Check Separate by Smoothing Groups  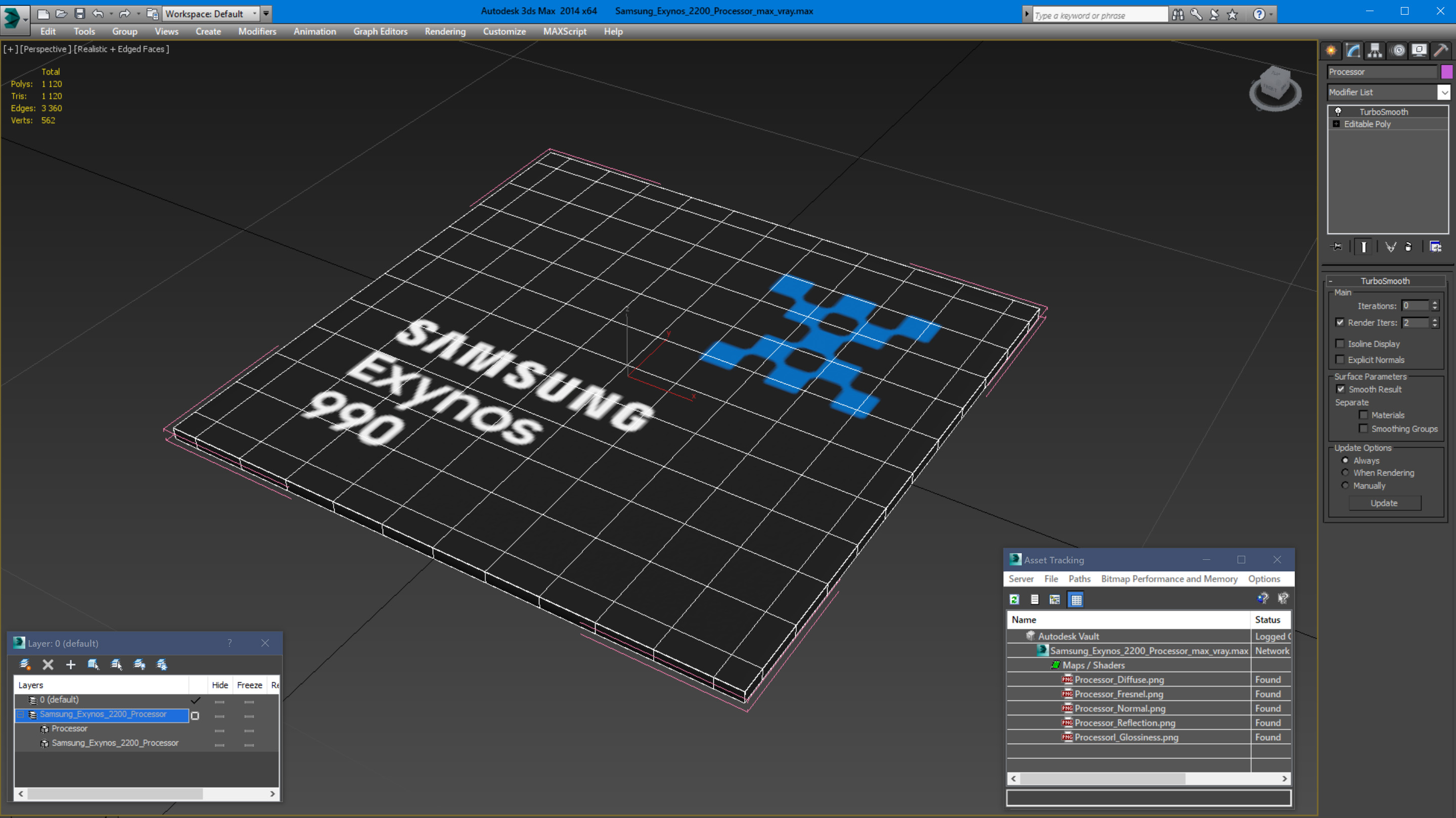tap(1363, 428)
